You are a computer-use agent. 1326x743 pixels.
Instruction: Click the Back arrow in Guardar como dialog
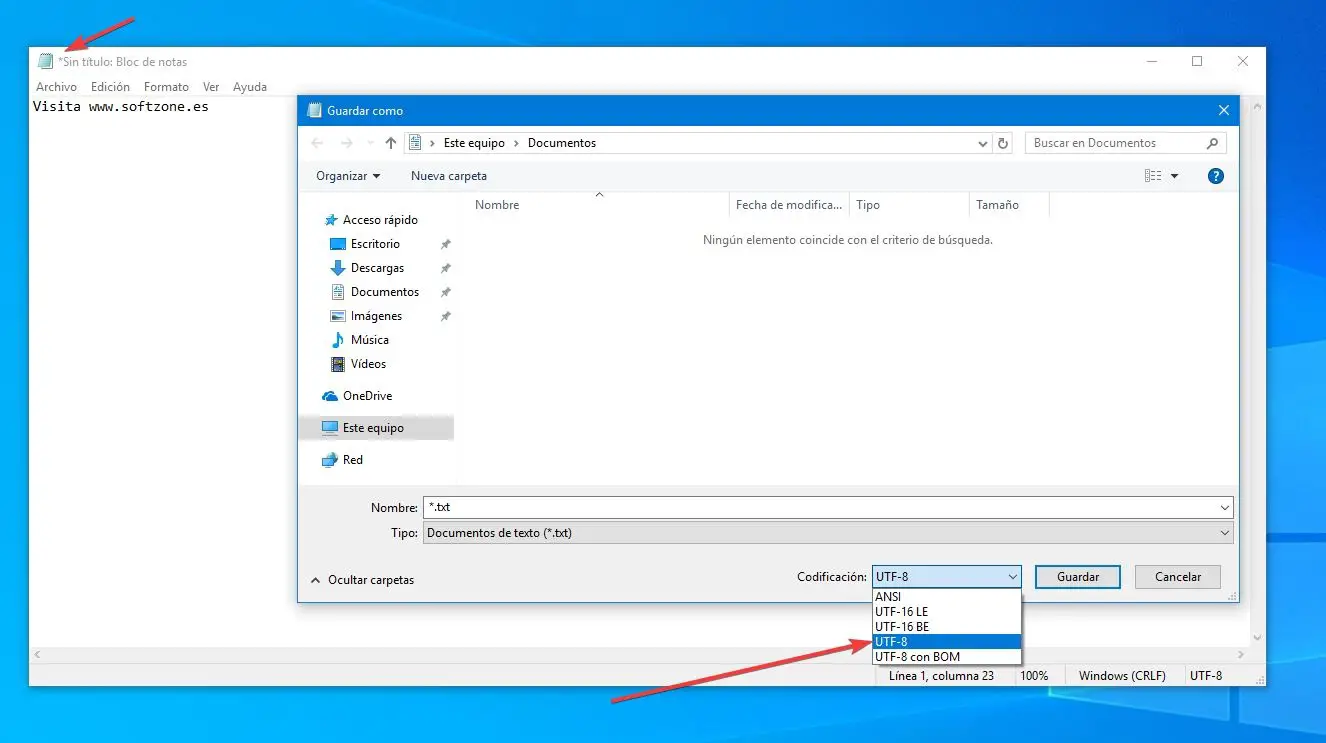point(318,143)
